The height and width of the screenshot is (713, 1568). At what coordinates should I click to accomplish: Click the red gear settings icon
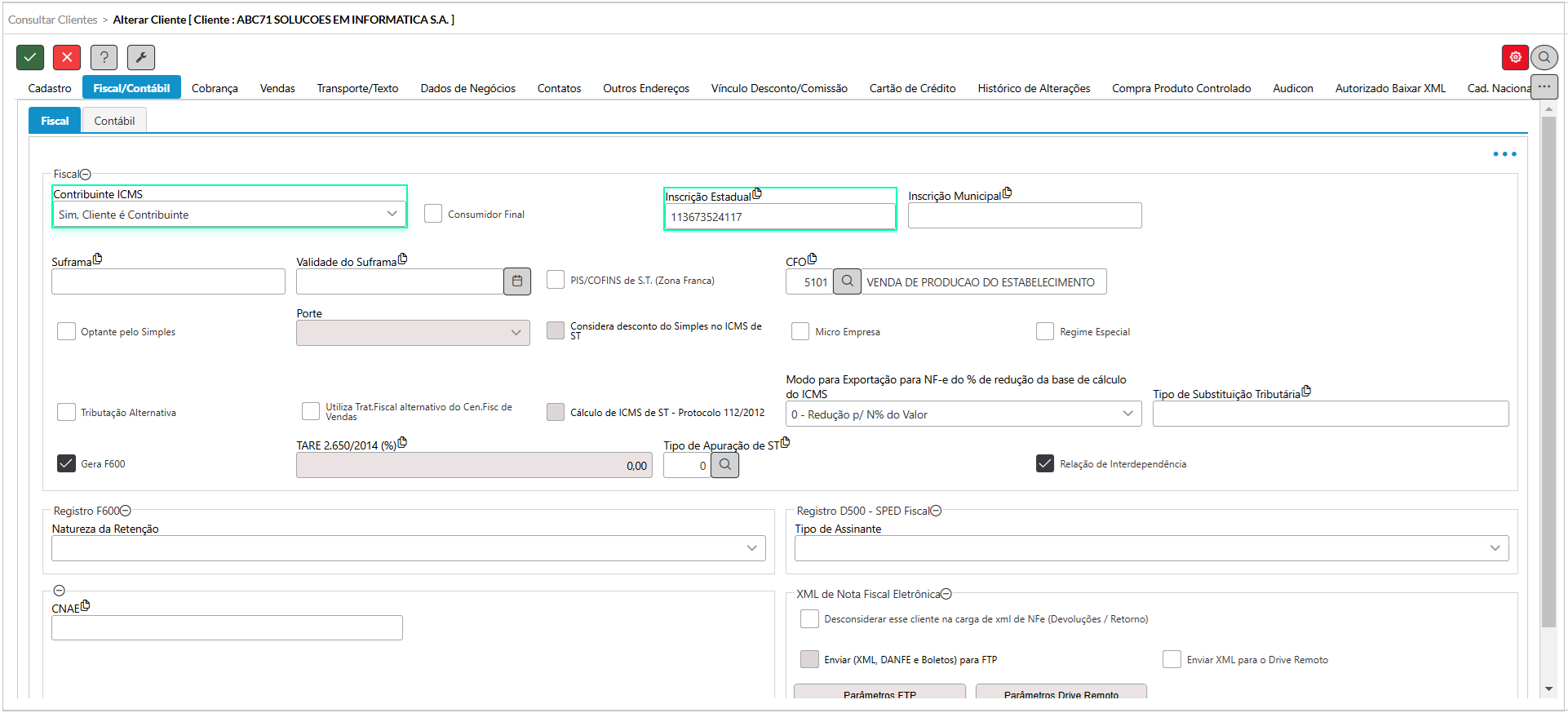(x=1515, y=57)
